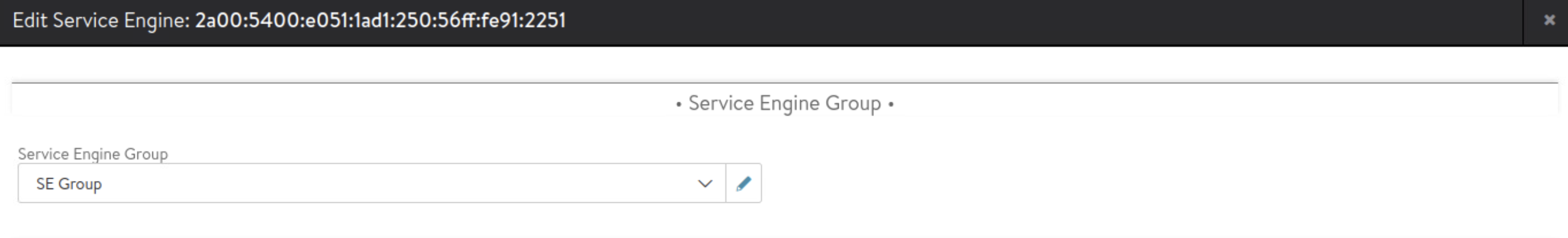Click the horizontal divider above the section heading
This screenshot has height=238, width=1568.
click(784, 82)
